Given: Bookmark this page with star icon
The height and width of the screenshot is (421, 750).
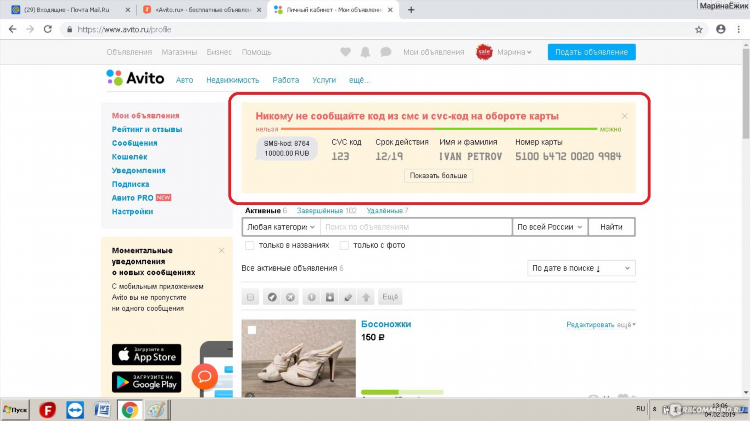Looking at the screenshot, I should [x=698, y=30].
